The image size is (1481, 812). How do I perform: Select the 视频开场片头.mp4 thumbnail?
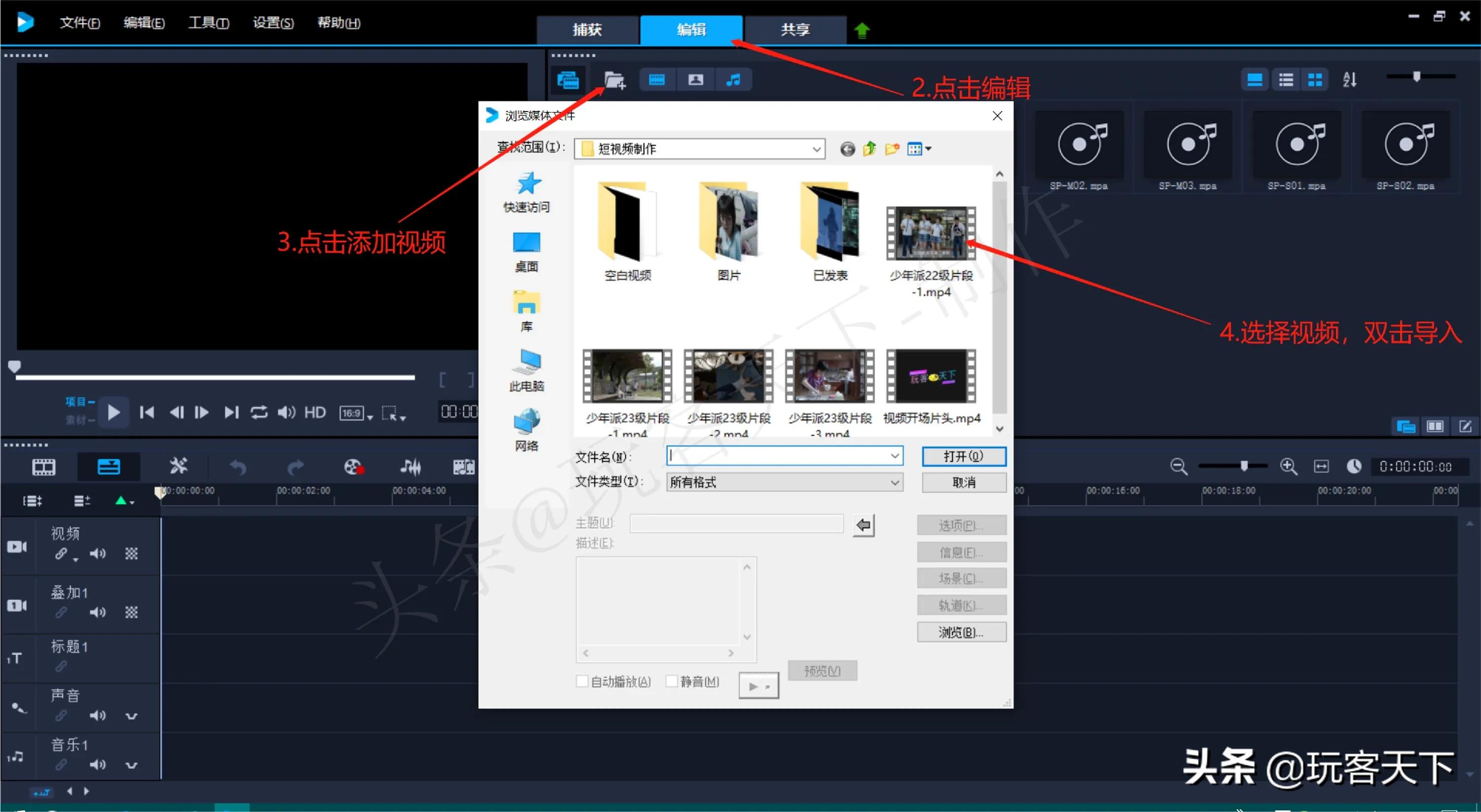pos(931,376)
